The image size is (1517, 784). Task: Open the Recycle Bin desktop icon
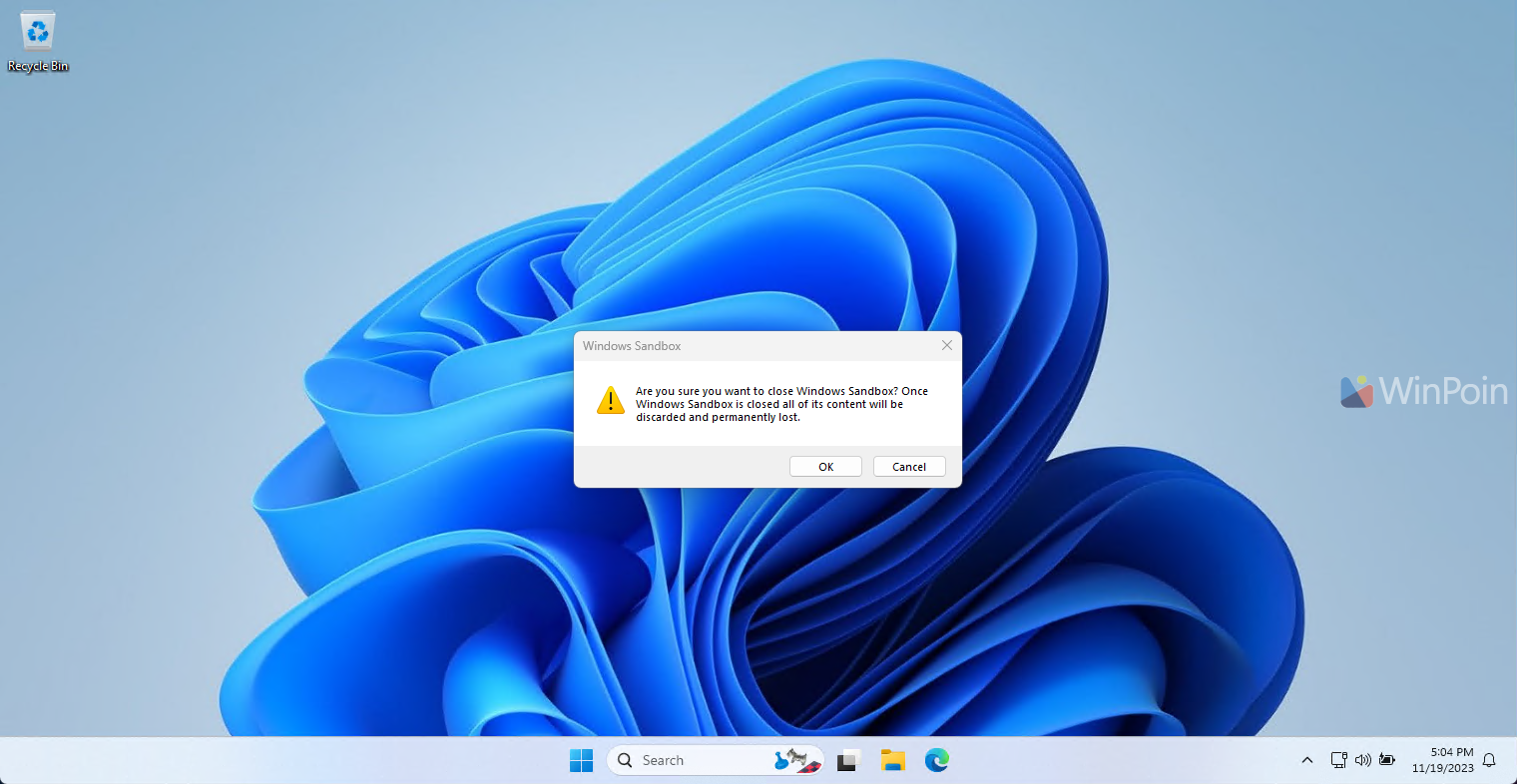[x=38, y=42]
